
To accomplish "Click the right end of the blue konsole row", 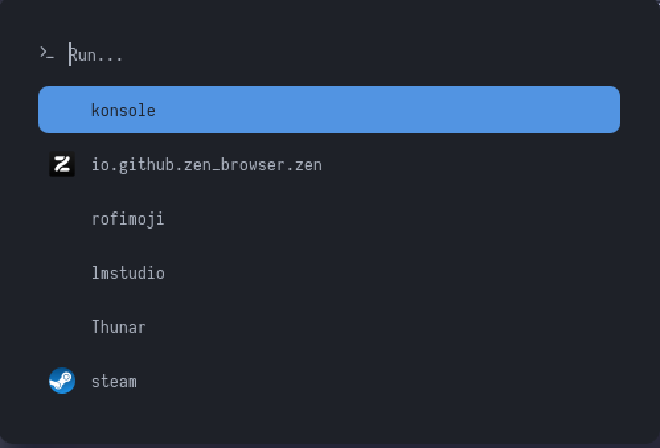I will (605, 110).
